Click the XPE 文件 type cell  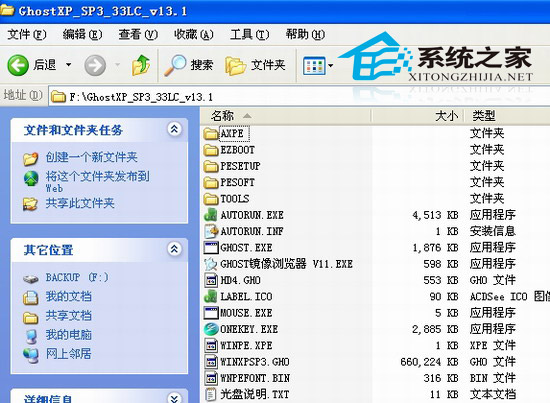click(x=492, y=345)
